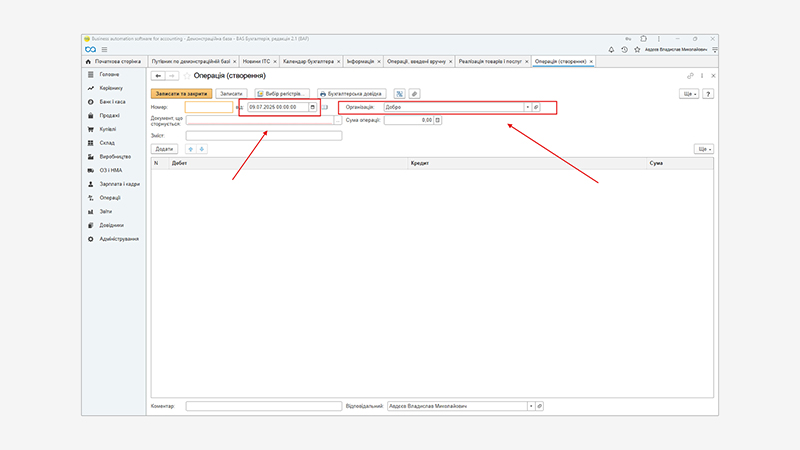Image resolution: width=800 pixels, height=450 pixels.
Task: Open the Організація link icon
Action: [x=536, y=107]
